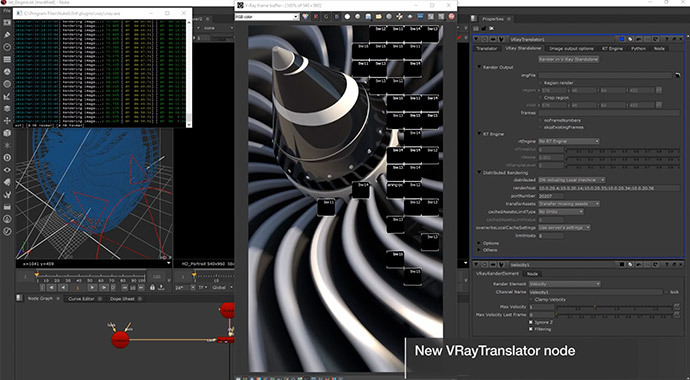The height and width of the screenshot is (380, 690).
Task: Enable the Clamp Velocity checkbox
Action: (531, 300)
